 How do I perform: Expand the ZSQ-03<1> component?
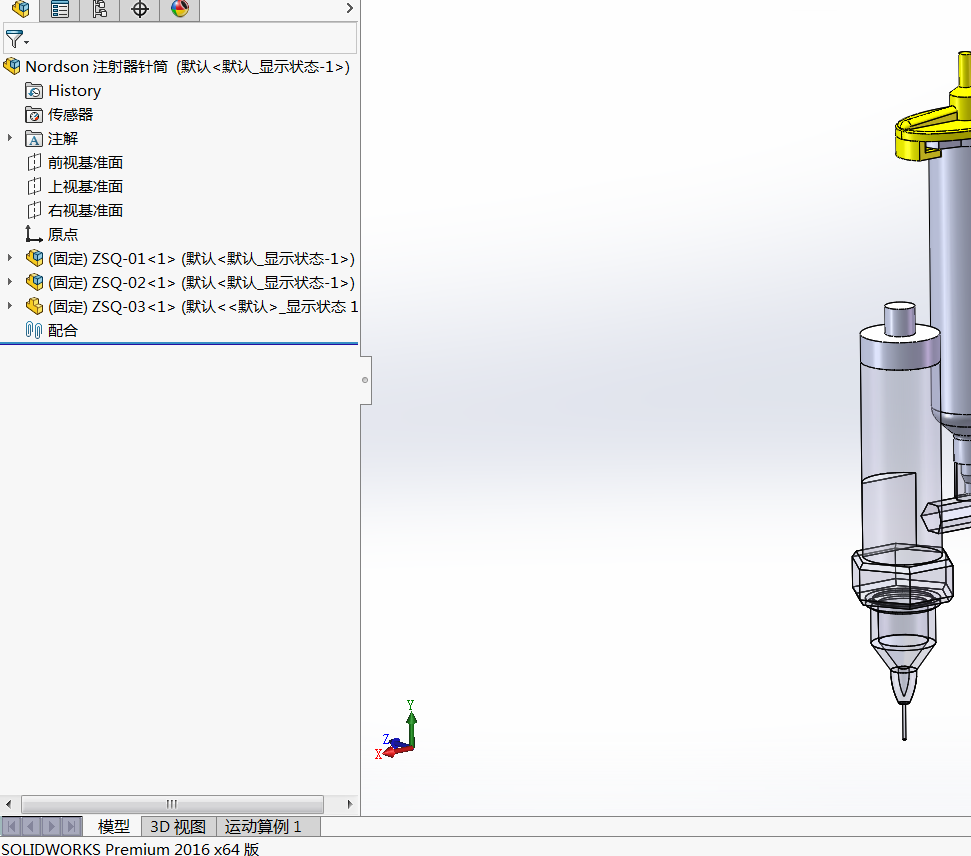click(x=9, y=305)
